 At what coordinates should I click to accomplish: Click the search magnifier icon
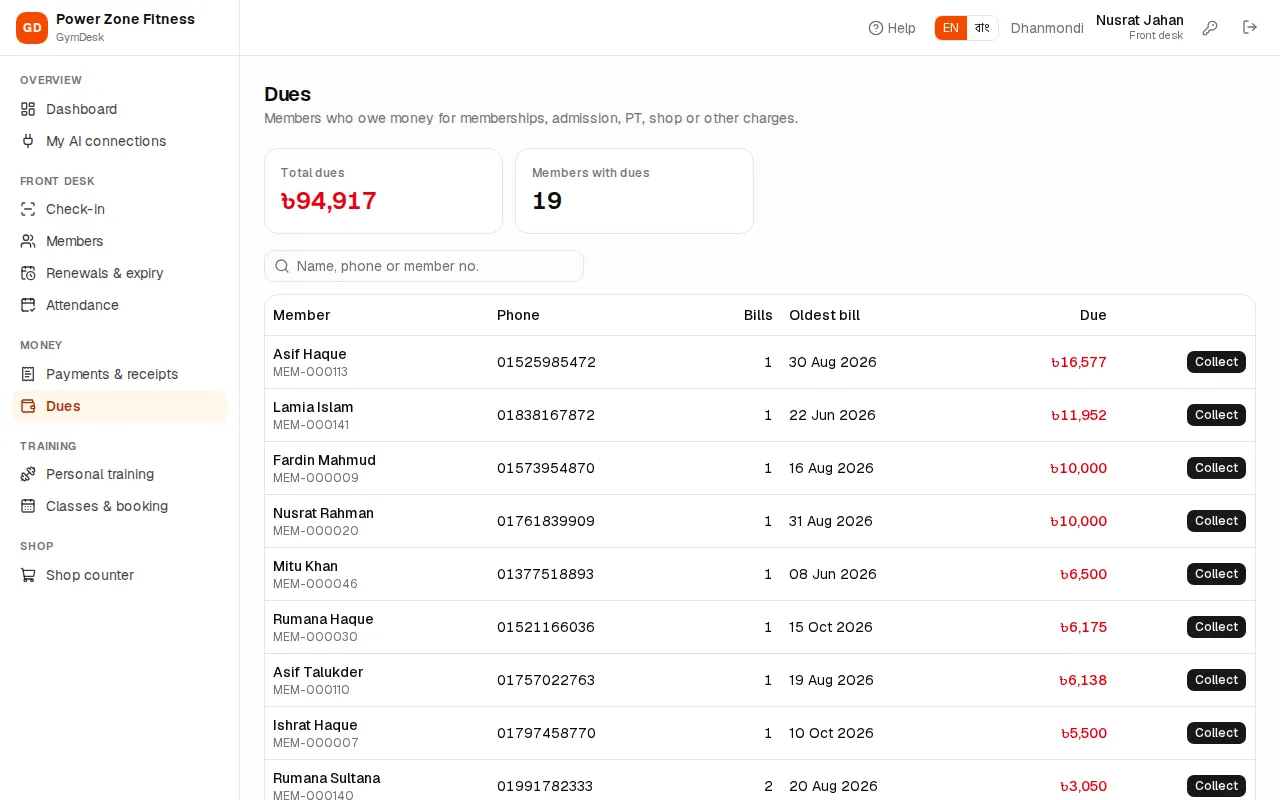click(282, 266)
